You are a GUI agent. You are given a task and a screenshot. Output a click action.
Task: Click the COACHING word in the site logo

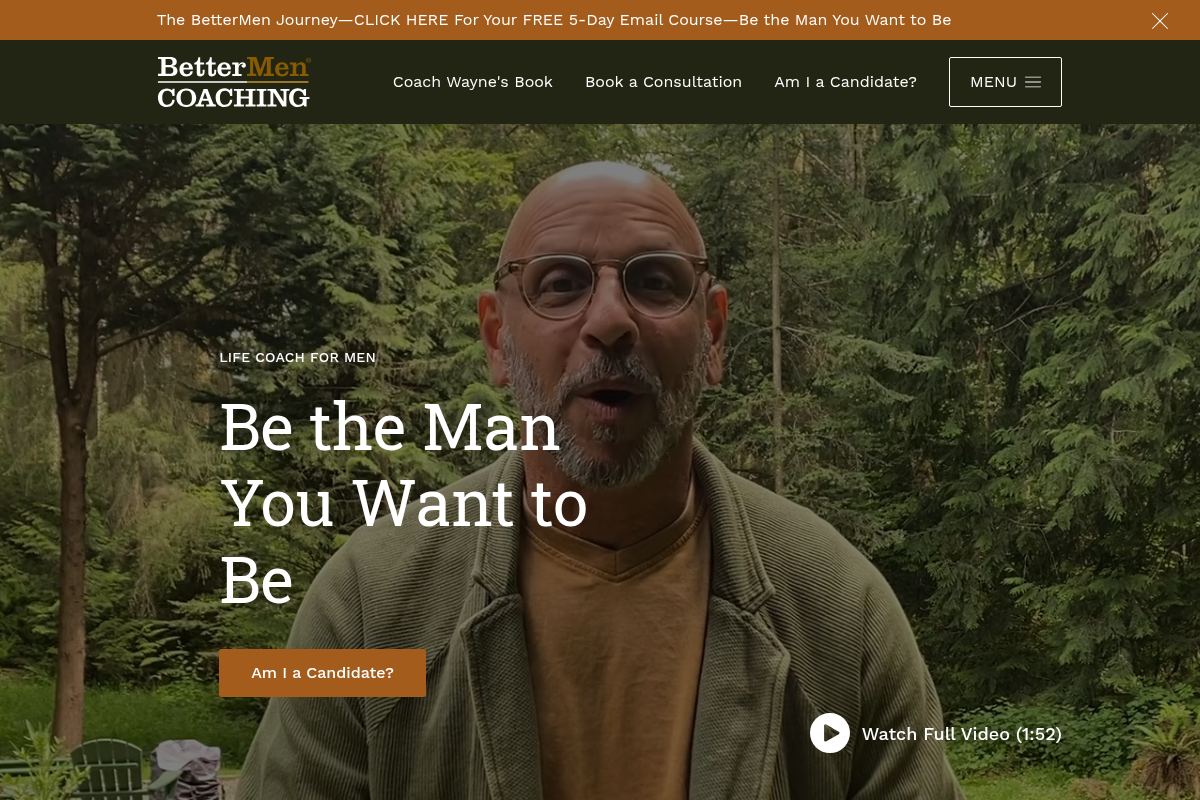coord(233,97)
